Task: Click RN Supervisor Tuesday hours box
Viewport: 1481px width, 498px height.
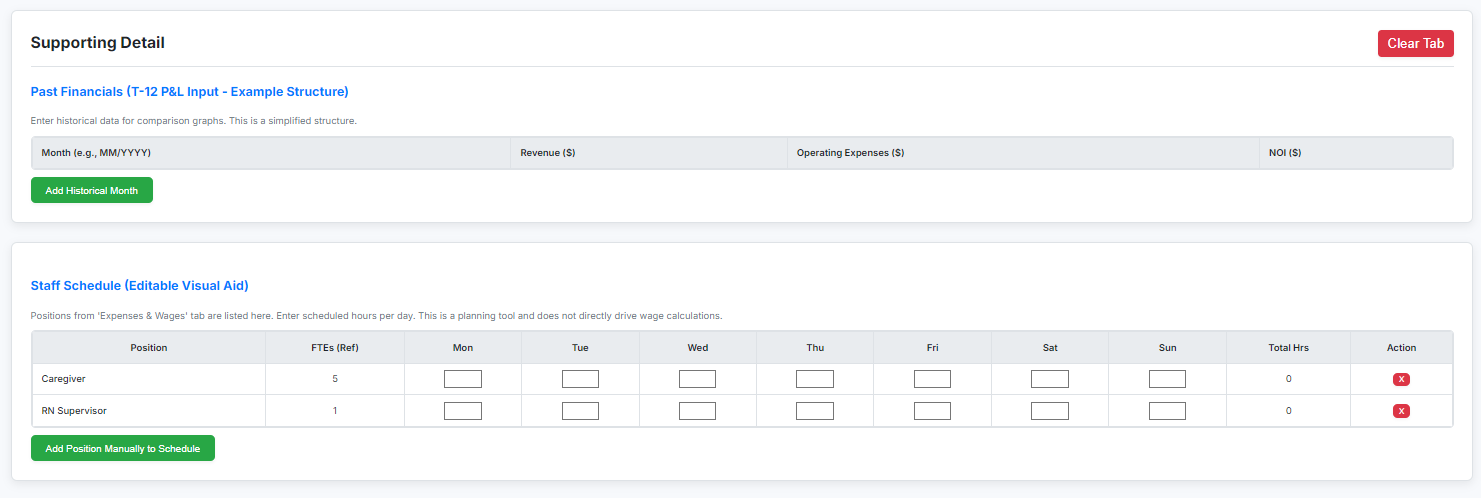Action: pos(580,411)
